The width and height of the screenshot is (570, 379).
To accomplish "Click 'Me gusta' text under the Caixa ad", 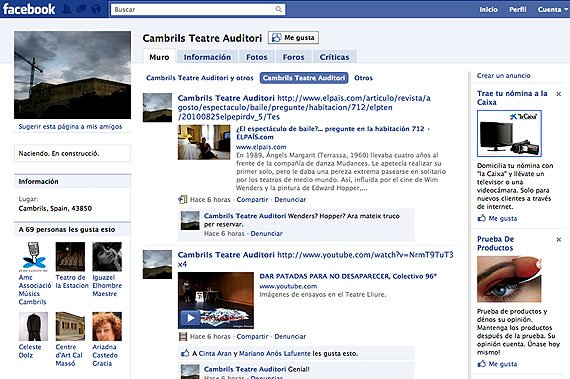I will click(503, 218).
